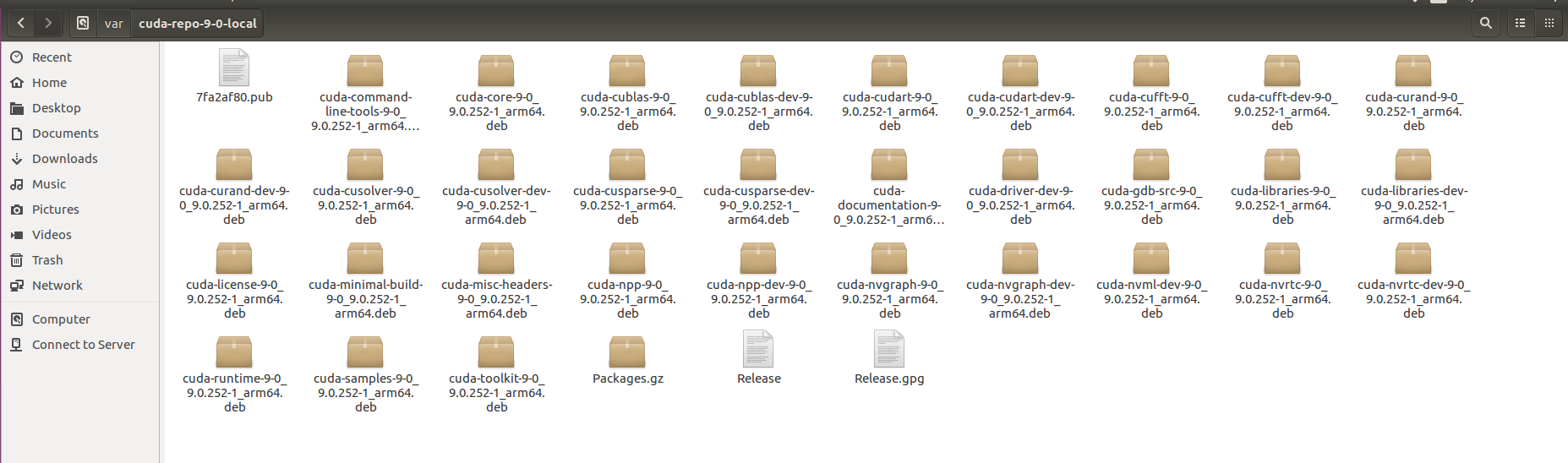This screenshot has height=463, width=1568.
Task: Select the Release.gpg file icon
Action: point(889,349)
